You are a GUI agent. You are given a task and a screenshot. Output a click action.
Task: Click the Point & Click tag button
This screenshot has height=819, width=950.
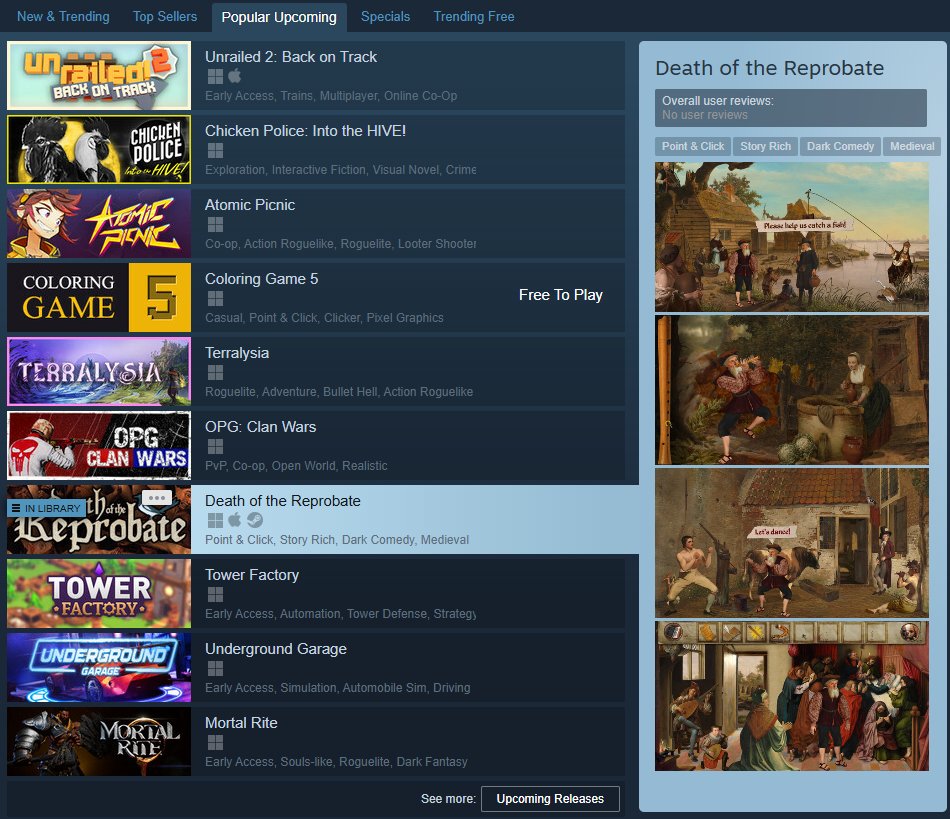click(x=693, y=146)
